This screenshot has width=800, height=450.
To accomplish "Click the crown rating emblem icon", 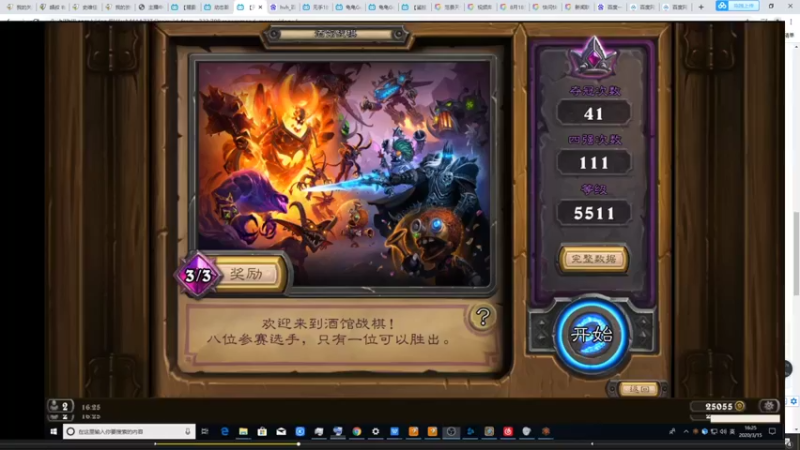I will tap(593, 57).
